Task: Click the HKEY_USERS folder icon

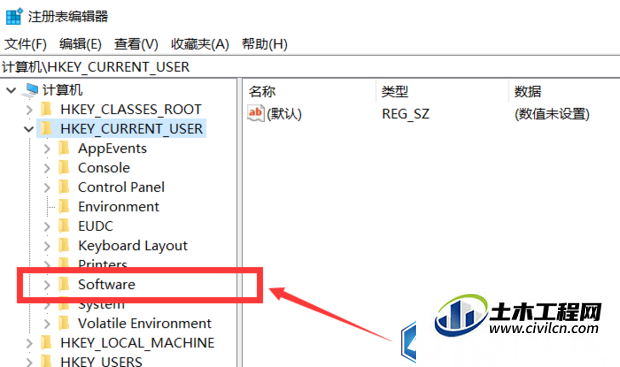Action: (46, 361)
